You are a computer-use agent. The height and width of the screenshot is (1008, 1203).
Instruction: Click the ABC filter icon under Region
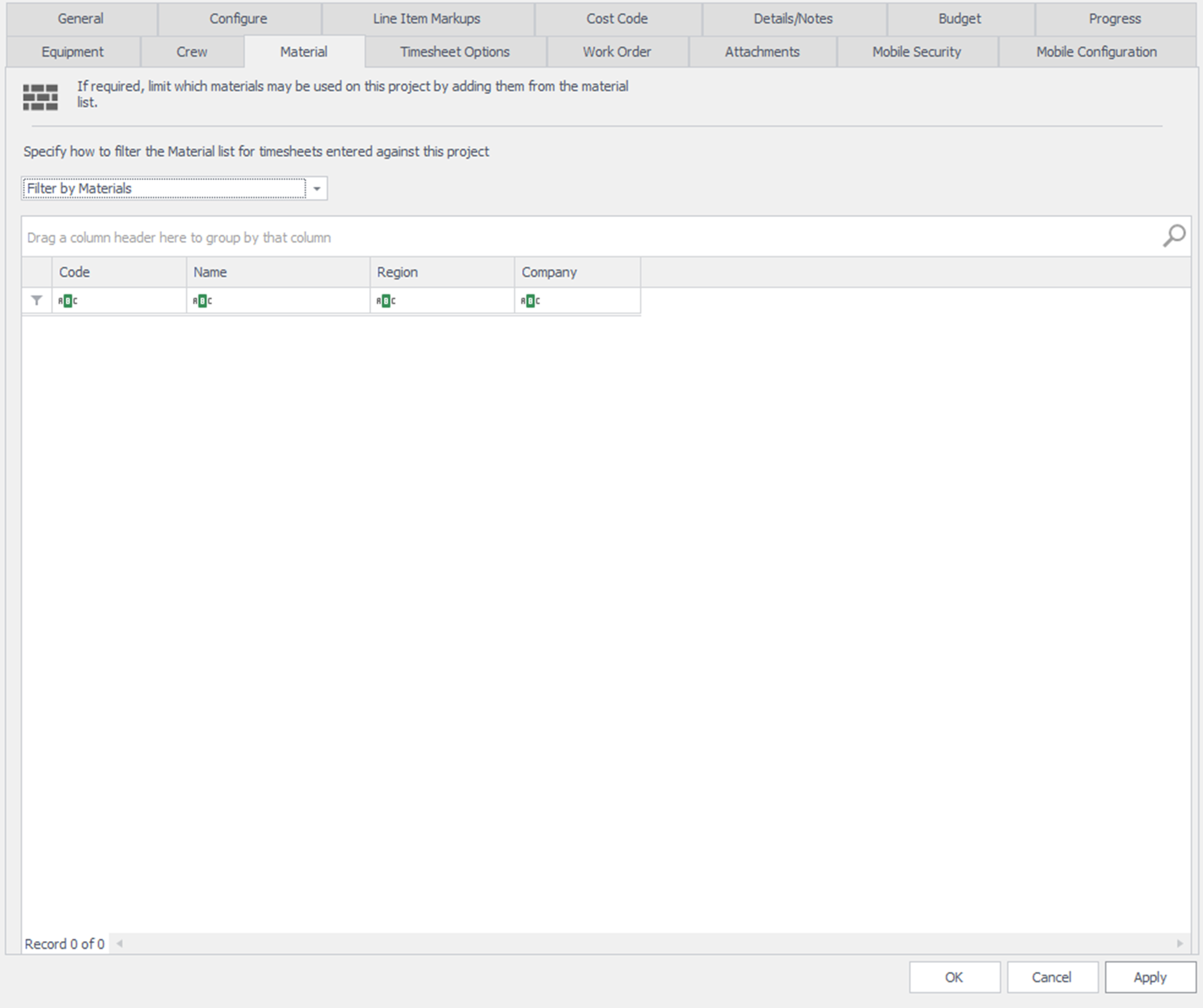pos(386,300)
